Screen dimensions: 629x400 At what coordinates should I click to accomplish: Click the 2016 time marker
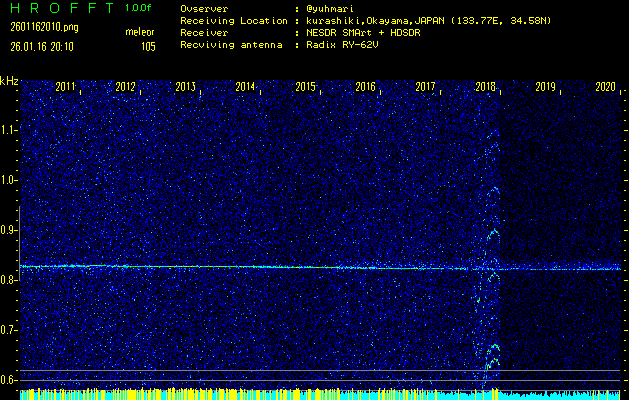(x=366, y=88)
